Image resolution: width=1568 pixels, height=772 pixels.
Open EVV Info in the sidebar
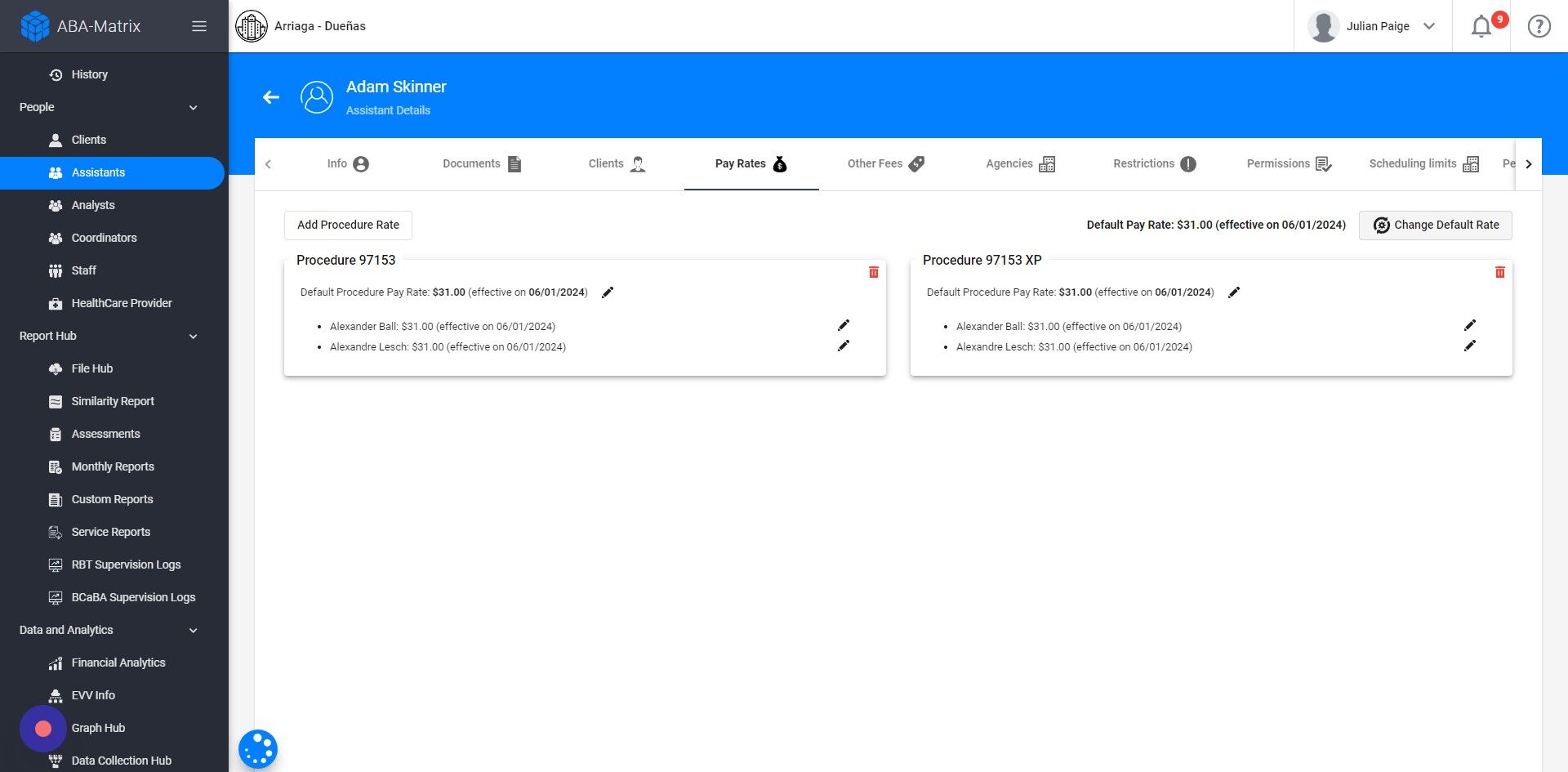pyautogui.click(x=93, y=695)
